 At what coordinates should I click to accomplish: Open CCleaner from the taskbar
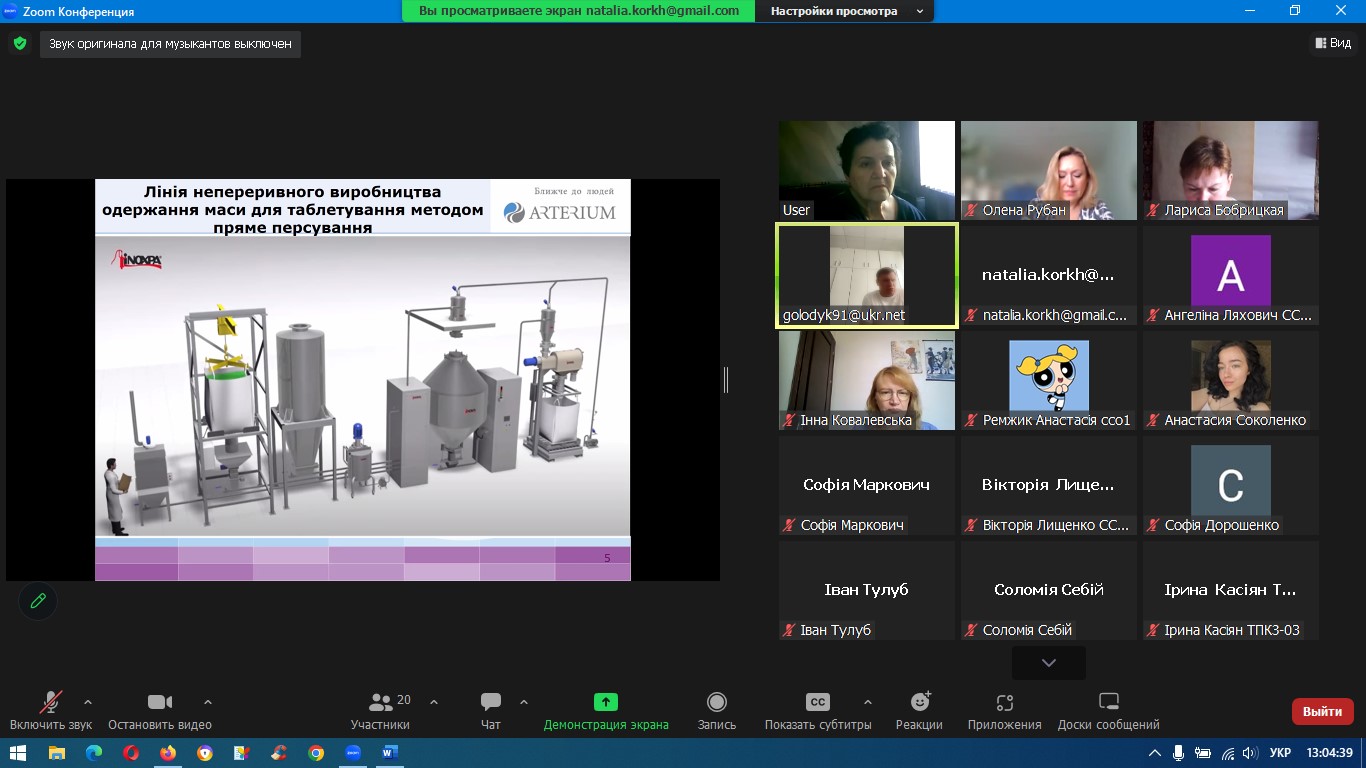pos(279,753)
